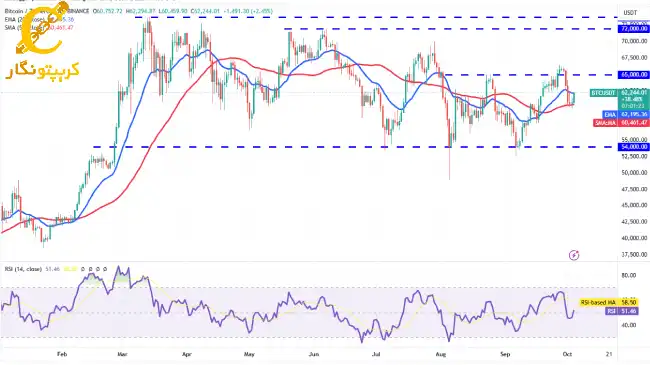Click the Feb label on the time axis
Image resolution: width=650 pixels, height=365 pixels.
62,354
